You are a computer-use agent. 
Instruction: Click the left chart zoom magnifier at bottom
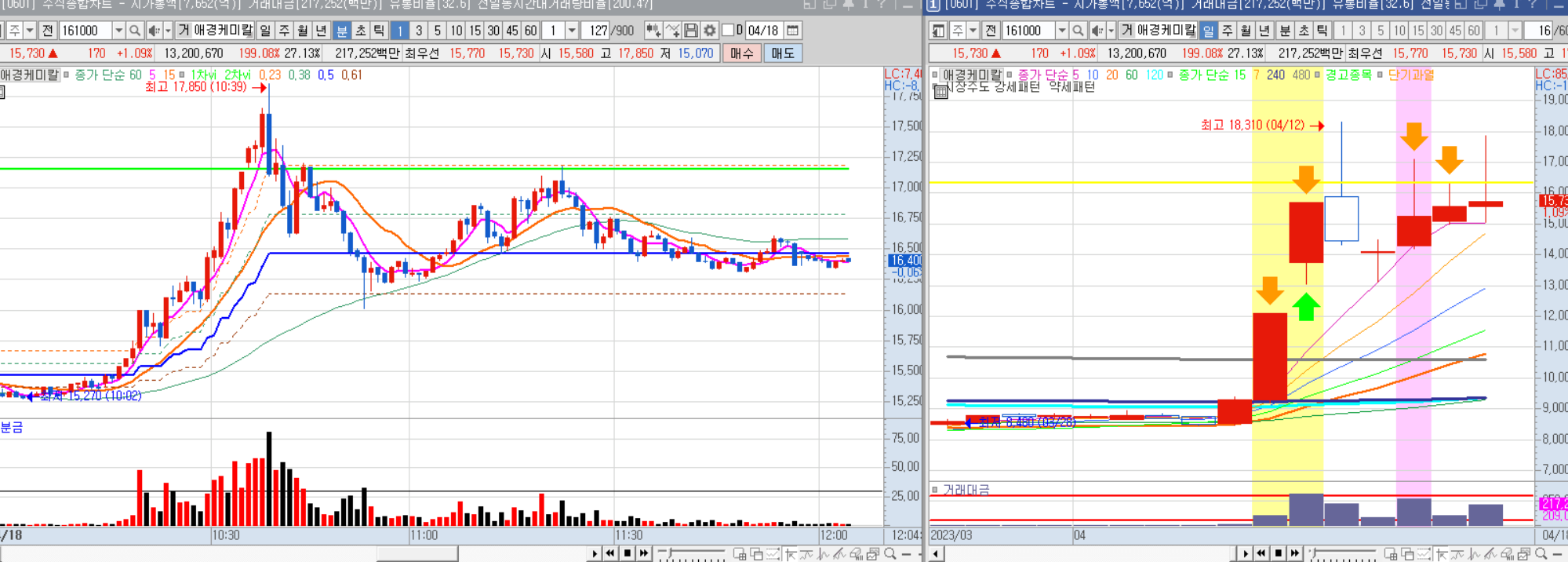tap(890, 554)
